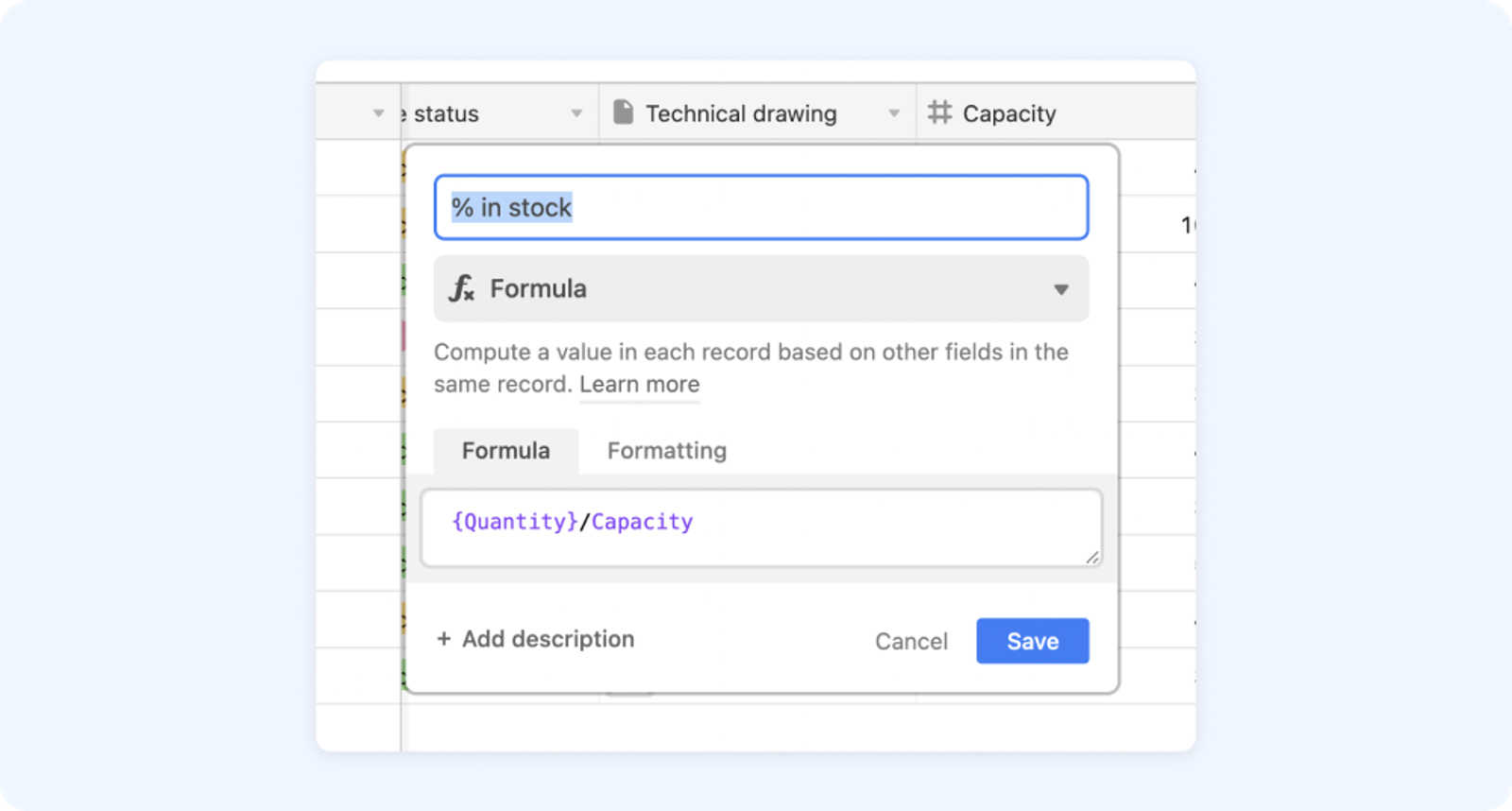Image resolution: width=1512 pixels, height=811 pixels.
Task: Switch to the Formatting tab
Action: (666, 451)
